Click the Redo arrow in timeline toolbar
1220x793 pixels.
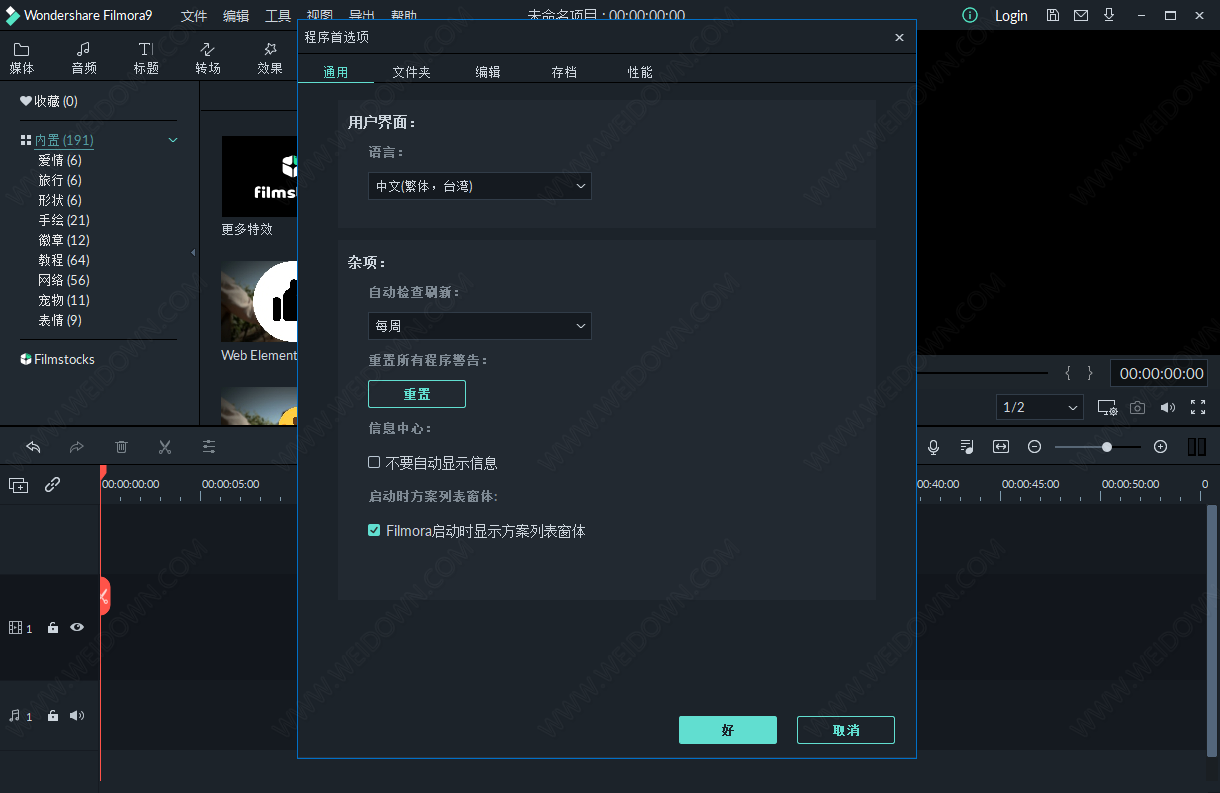click(x=77, y=447)
